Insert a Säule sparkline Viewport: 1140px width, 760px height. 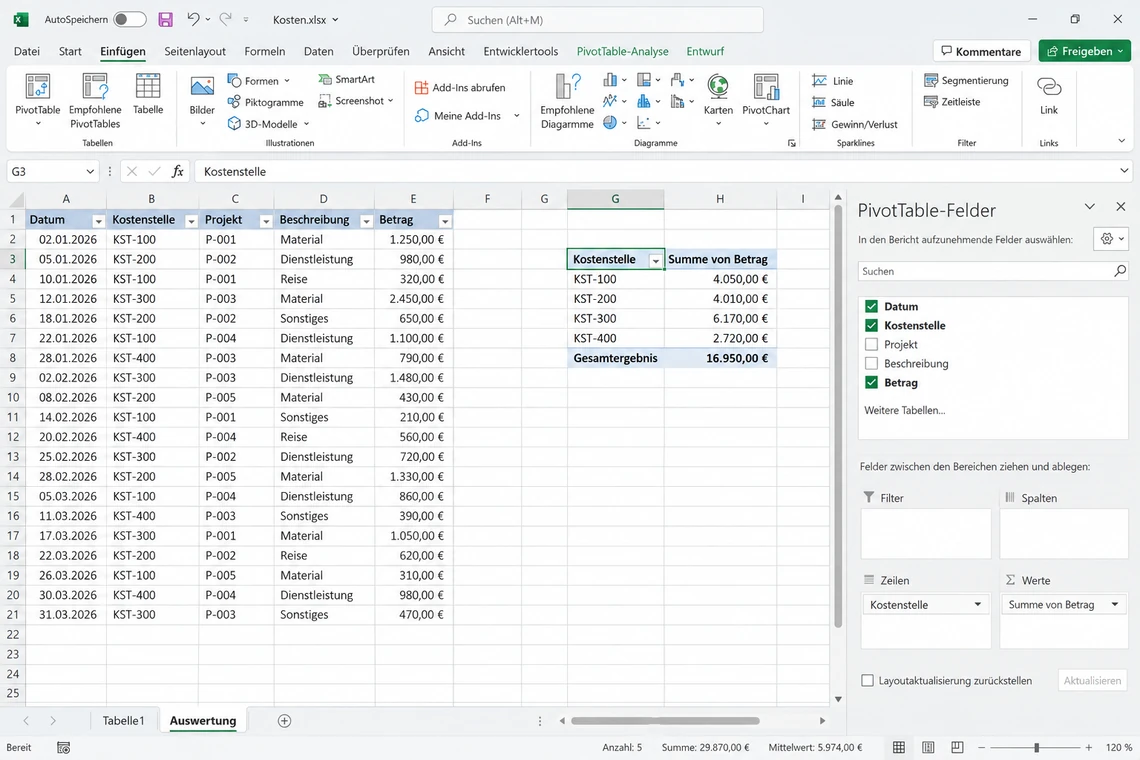point(833,103)
